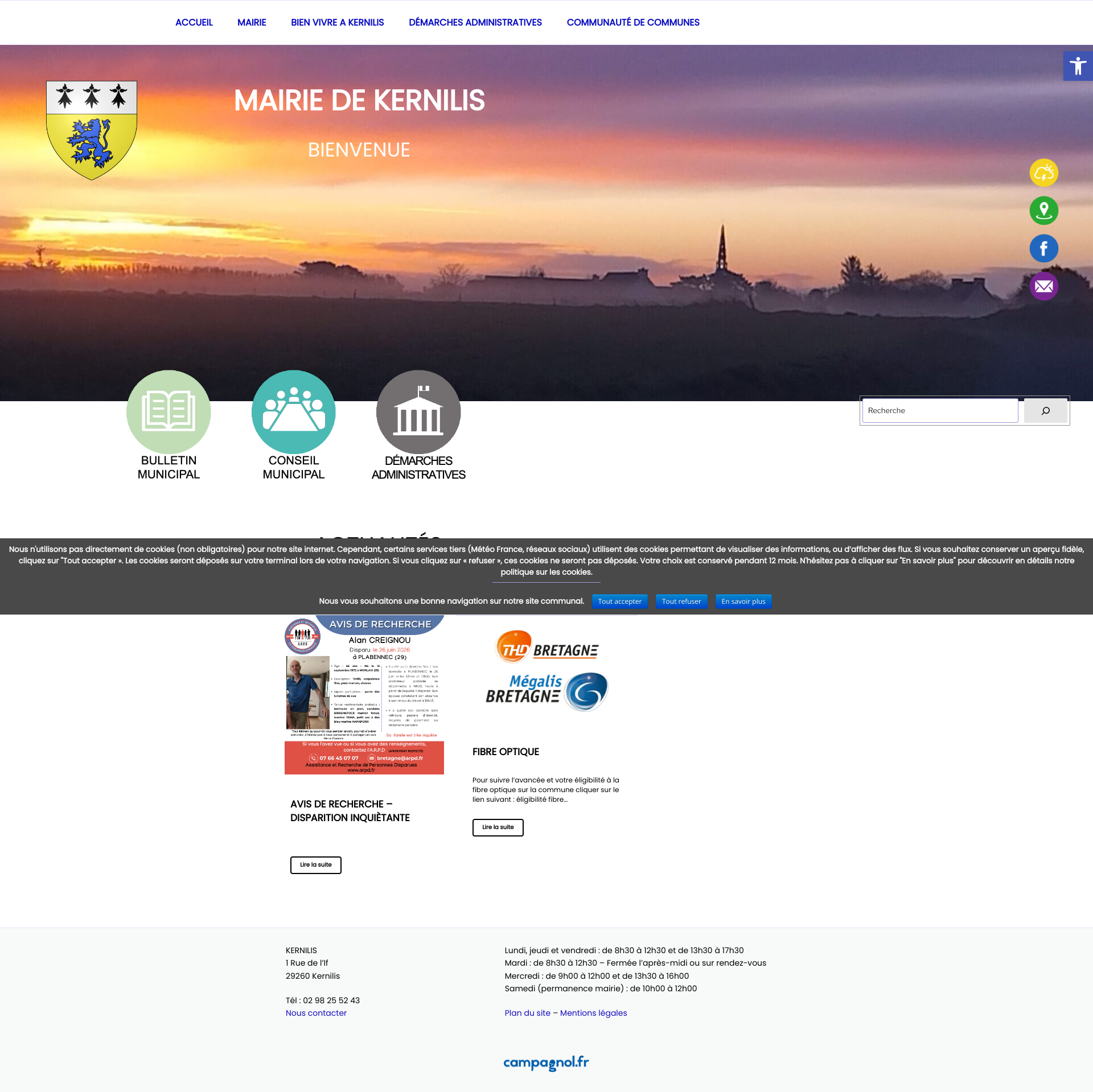Click the Nous contacter link
1093x1092 pixels.
click(x=316, y=1013)
